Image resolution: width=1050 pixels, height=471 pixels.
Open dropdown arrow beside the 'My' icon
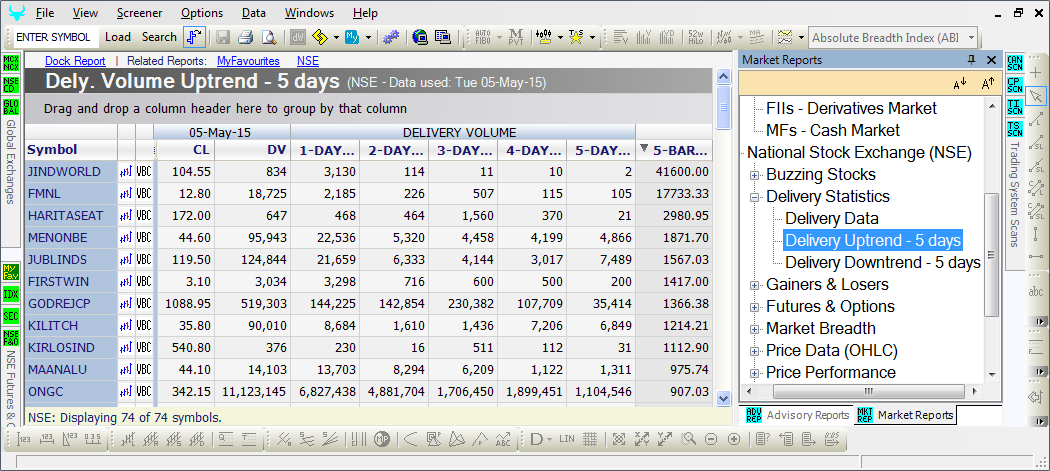pos(368,38)
